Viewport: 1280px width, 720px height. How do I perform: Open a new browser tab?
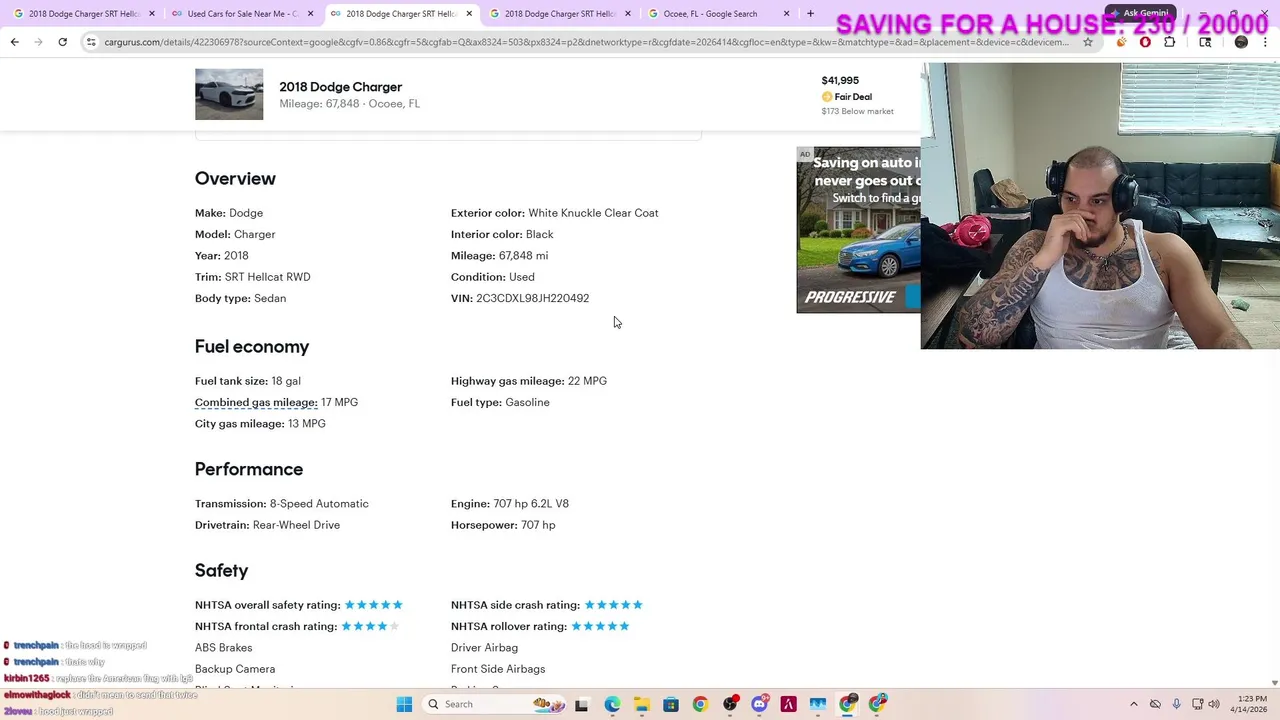810,14
